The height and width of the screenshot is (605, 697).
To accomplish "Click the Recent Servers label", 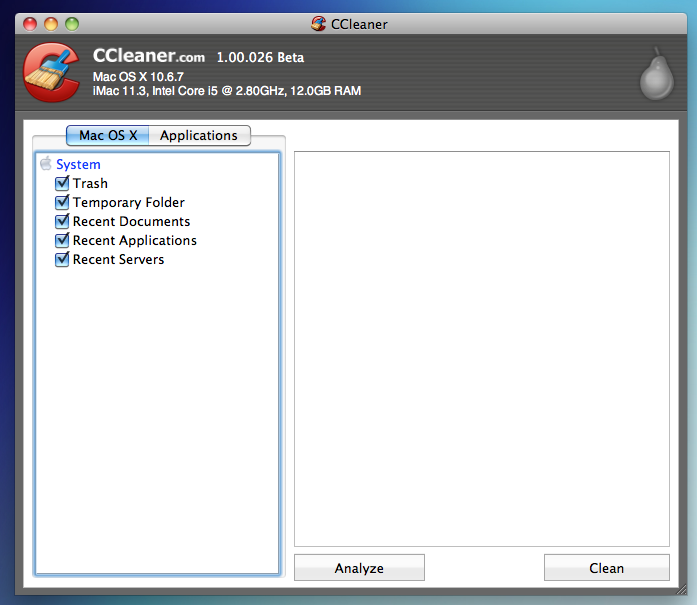I will pos(118,260).
